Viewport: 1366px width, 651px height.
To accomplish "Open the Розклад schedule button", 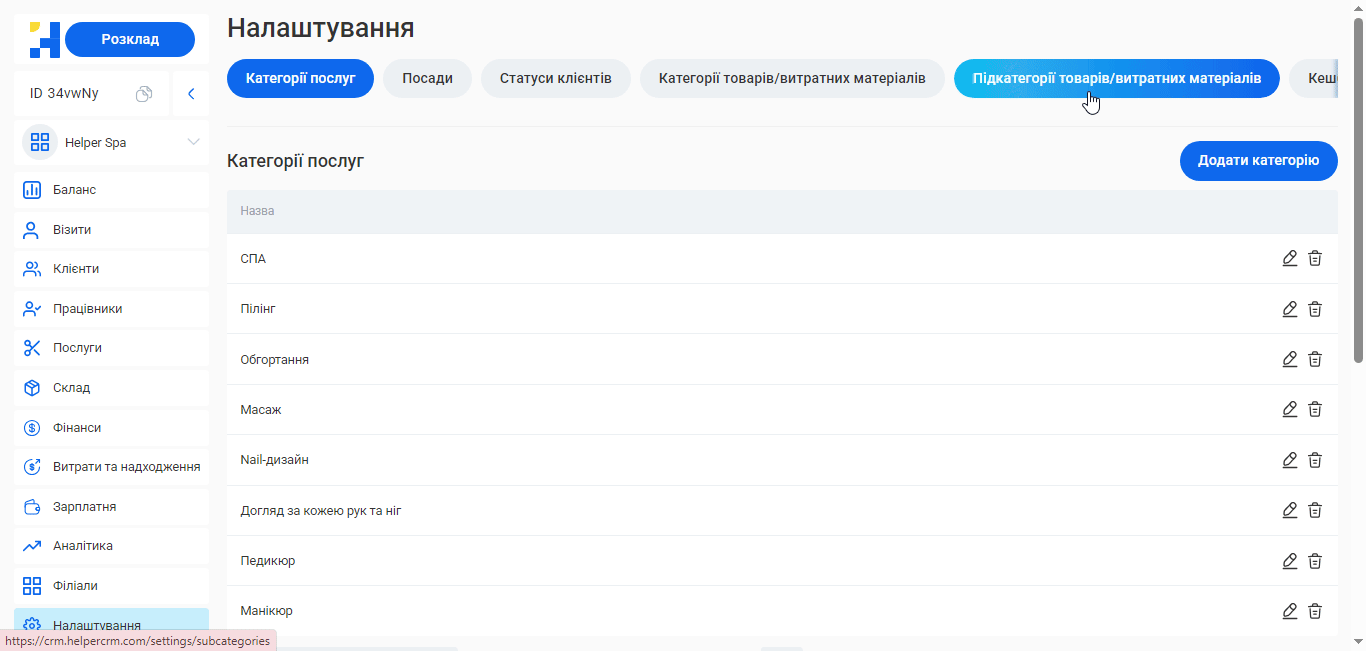I will click(130, 39).
